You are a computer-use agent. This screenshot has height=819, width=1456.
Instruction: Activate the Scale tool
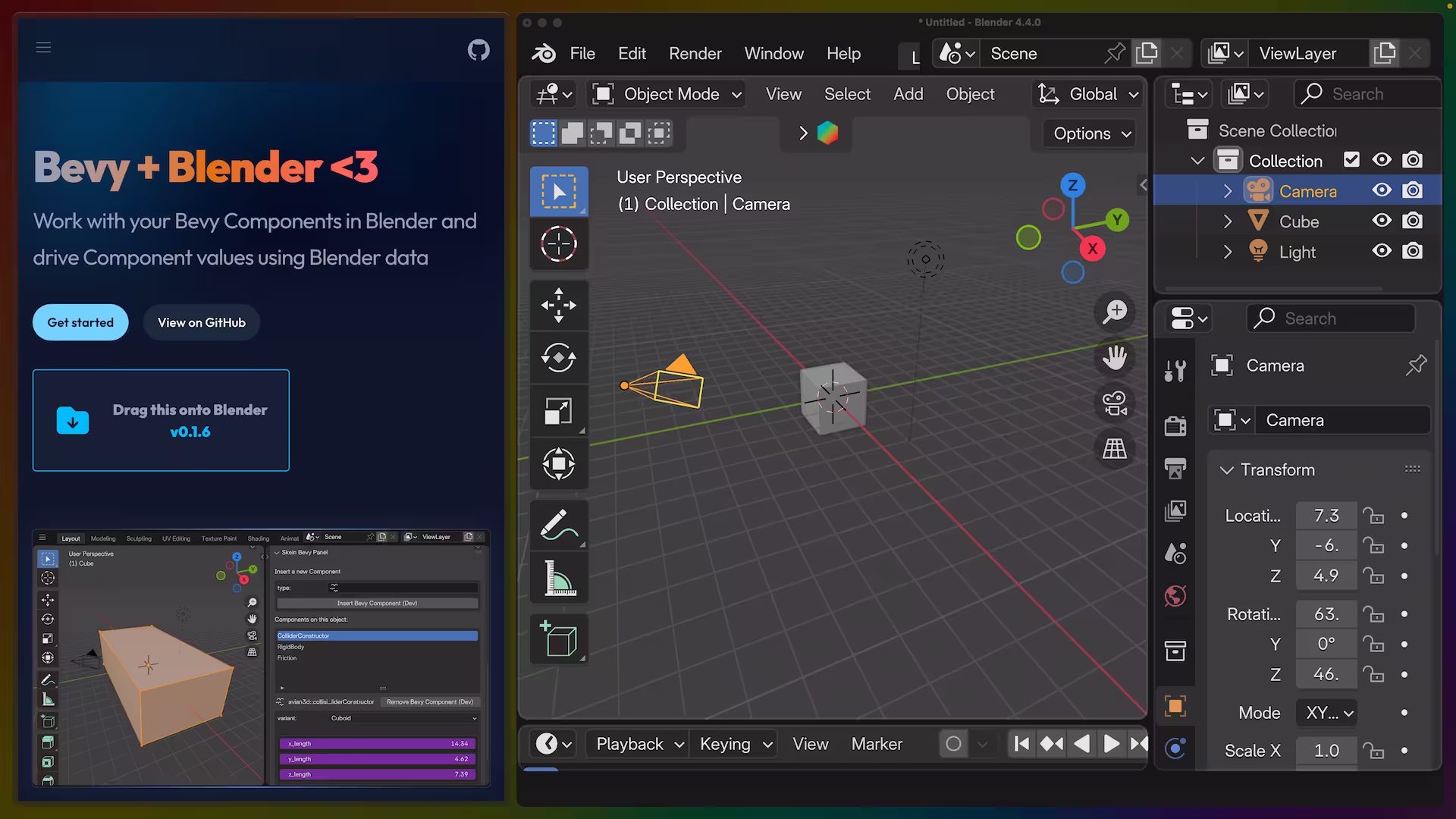click(x=559, y=411)
